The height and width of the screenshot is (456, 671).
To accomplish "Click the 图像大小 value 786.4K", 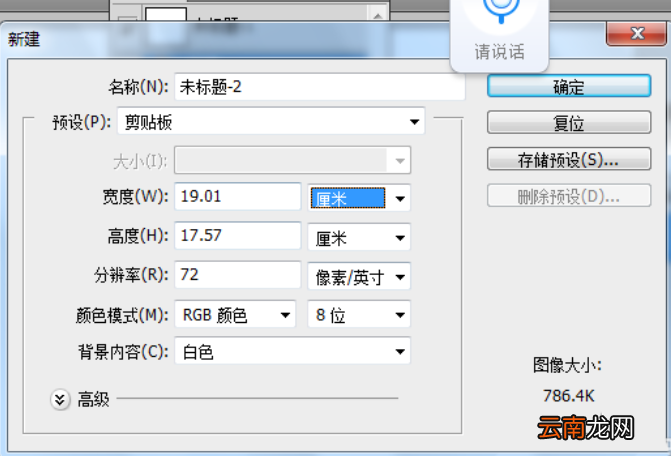I will click(569, 396).
